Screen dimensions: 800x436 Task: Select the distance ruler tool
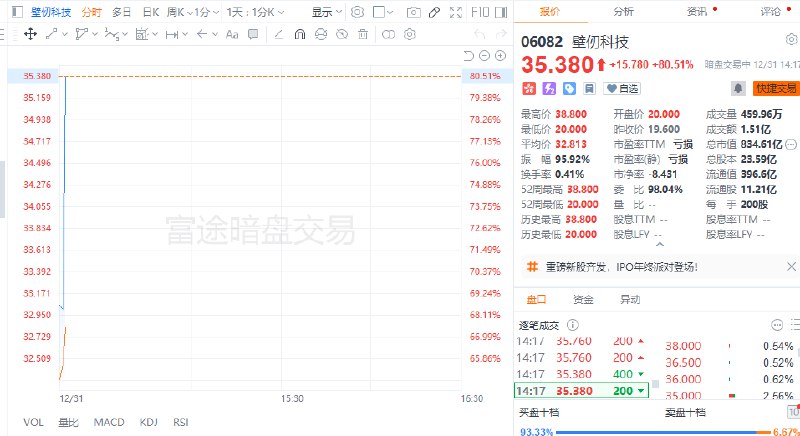pyautogui.click(x=172, y=34)
